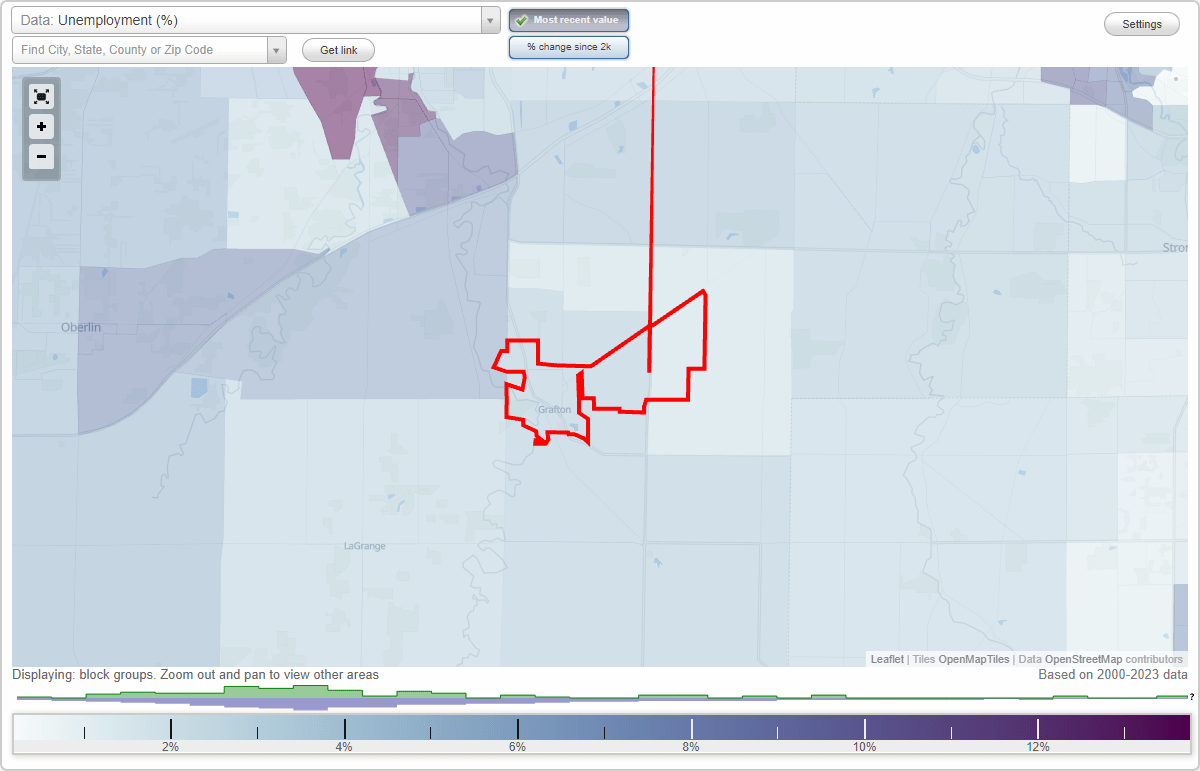Zoom out with the minus button

pyautogui.click(x=41, y=156)
